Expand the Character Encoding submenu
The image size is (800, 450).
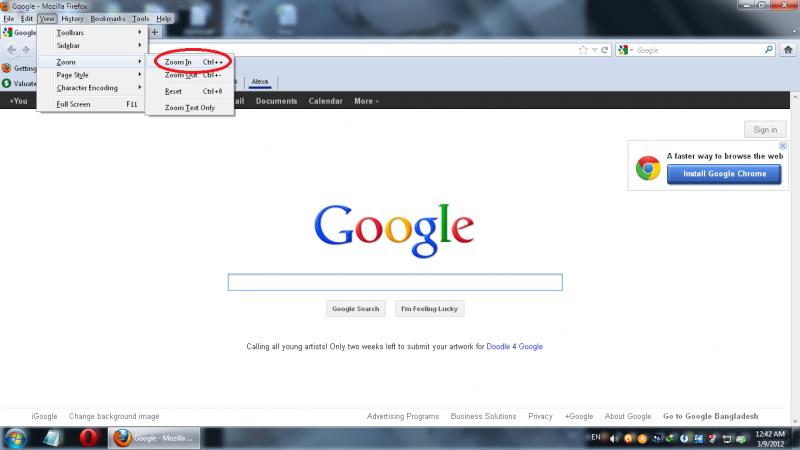click(87, 88)
